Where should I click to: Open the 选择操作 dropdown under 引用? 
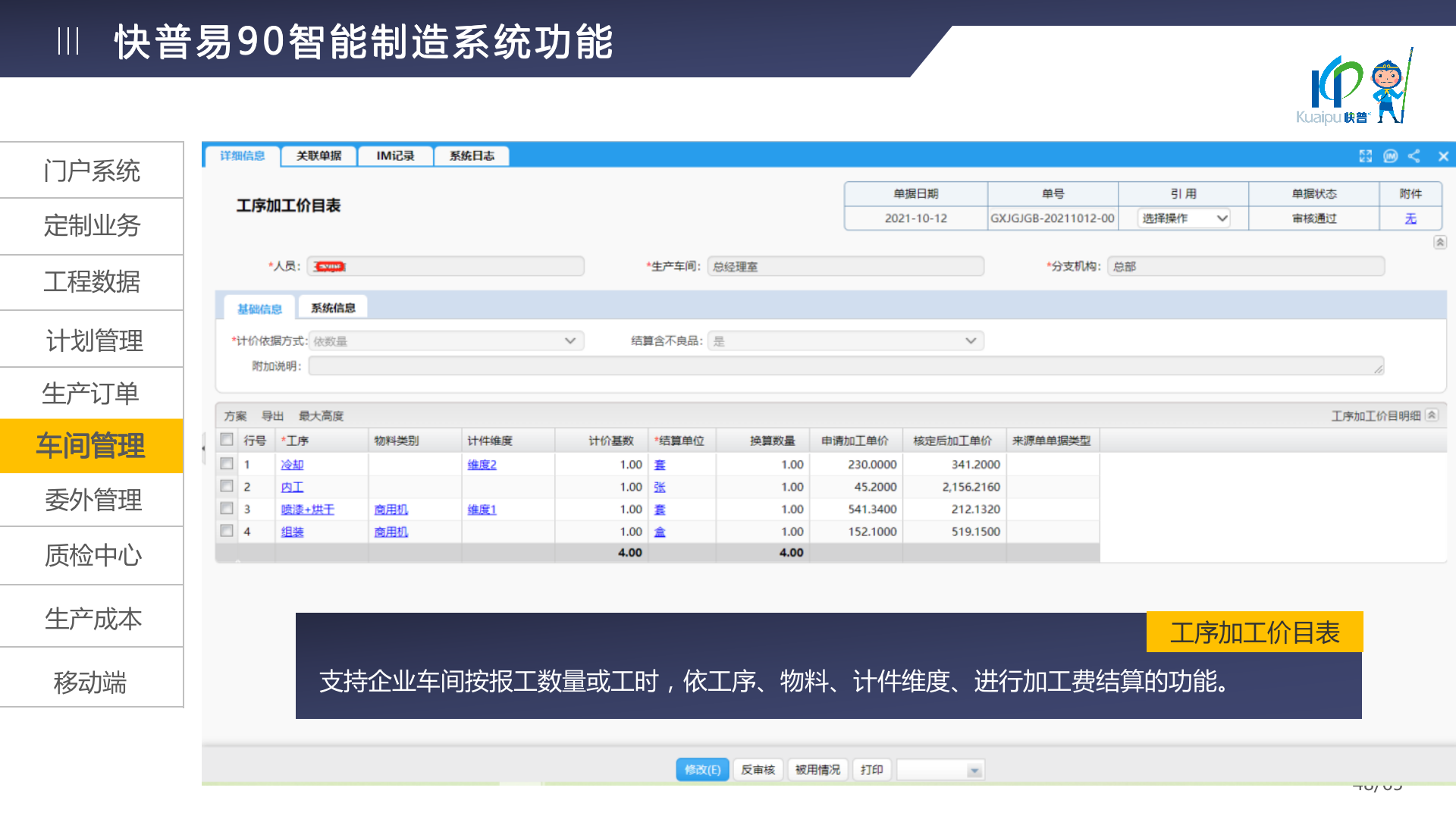click(x=1183, y=218)
